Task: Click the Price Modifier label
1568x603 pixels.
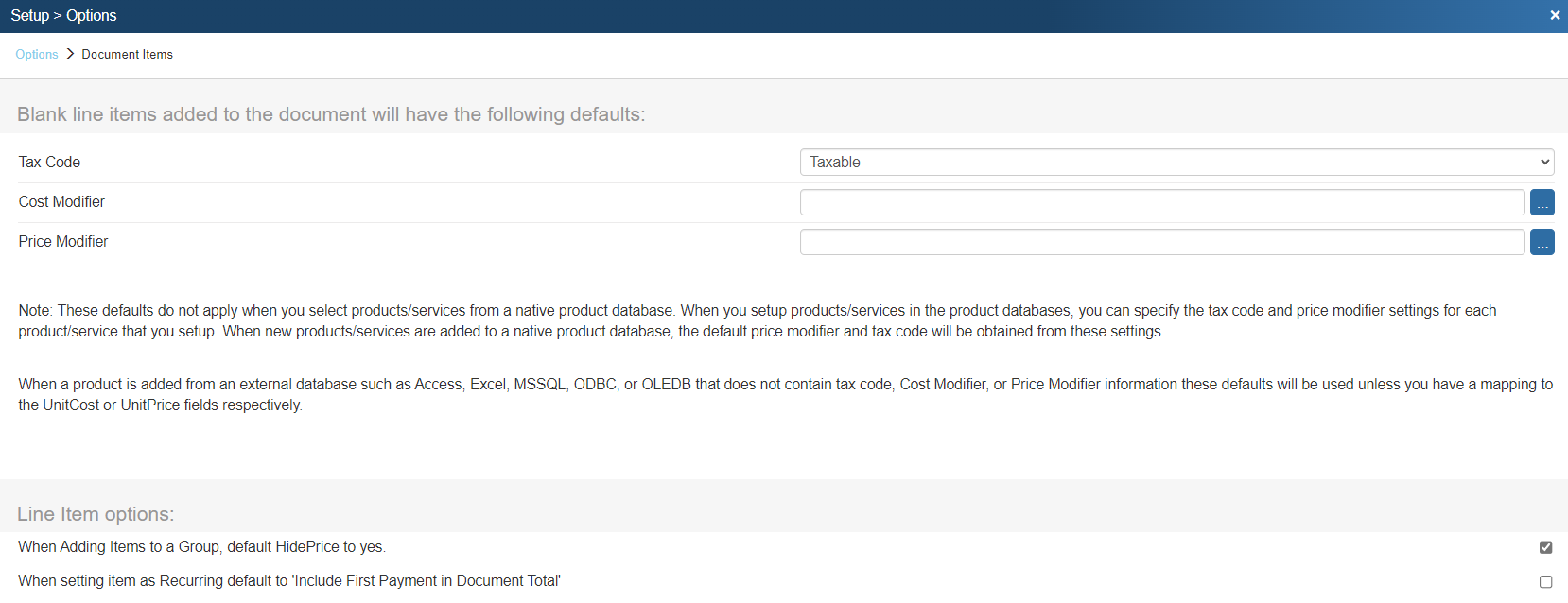Action: click(63, 242)
